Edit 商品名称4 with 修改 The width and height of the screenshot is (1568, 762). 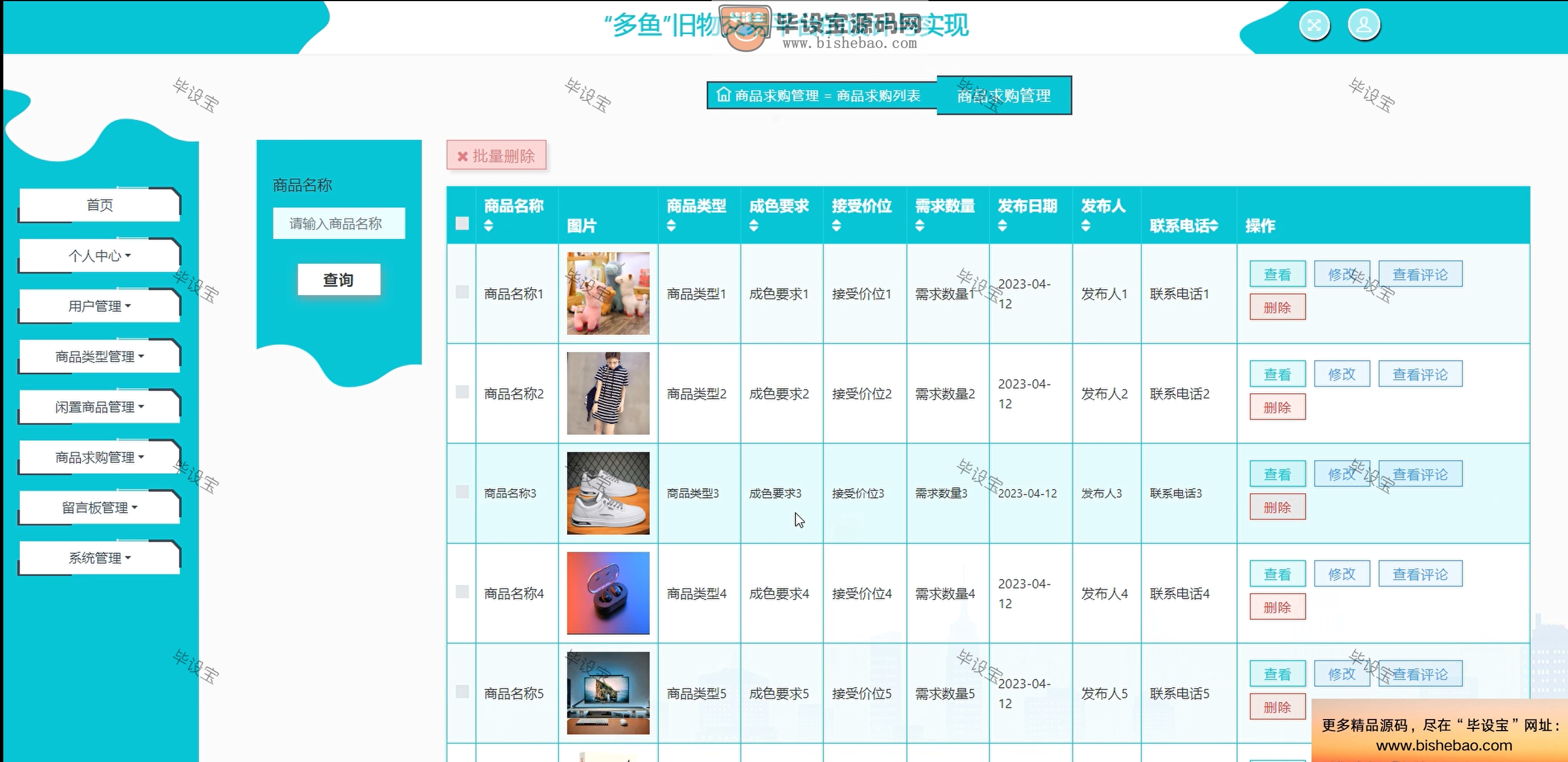pyautogui.click(x=1342, y=574)
